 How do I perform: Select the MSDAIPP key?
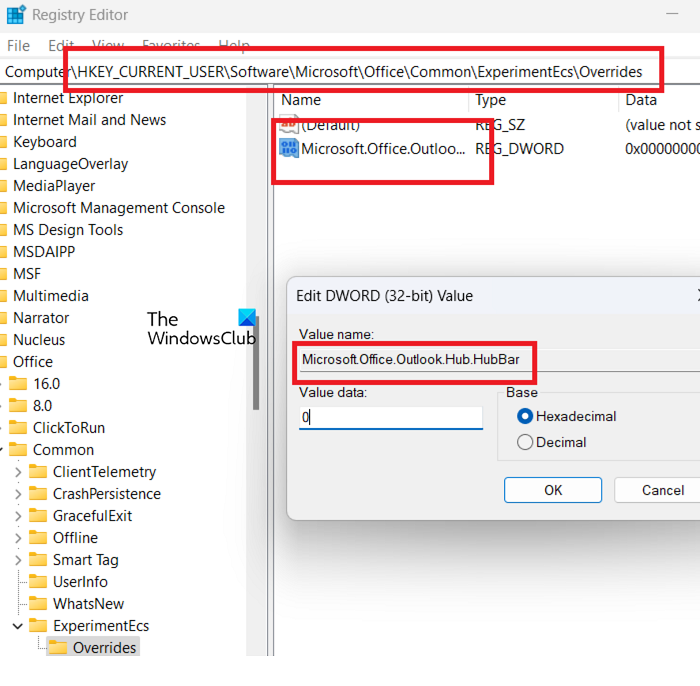coord(44,251)
